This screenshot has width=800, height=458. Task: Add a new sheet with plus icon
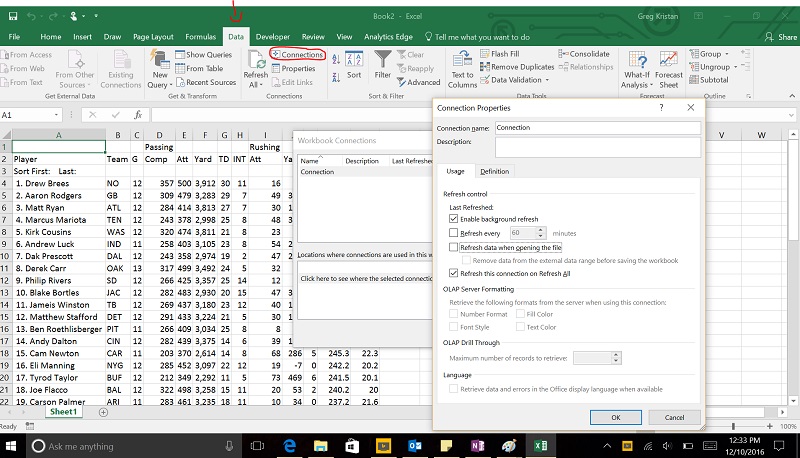[x=103, y=412]
